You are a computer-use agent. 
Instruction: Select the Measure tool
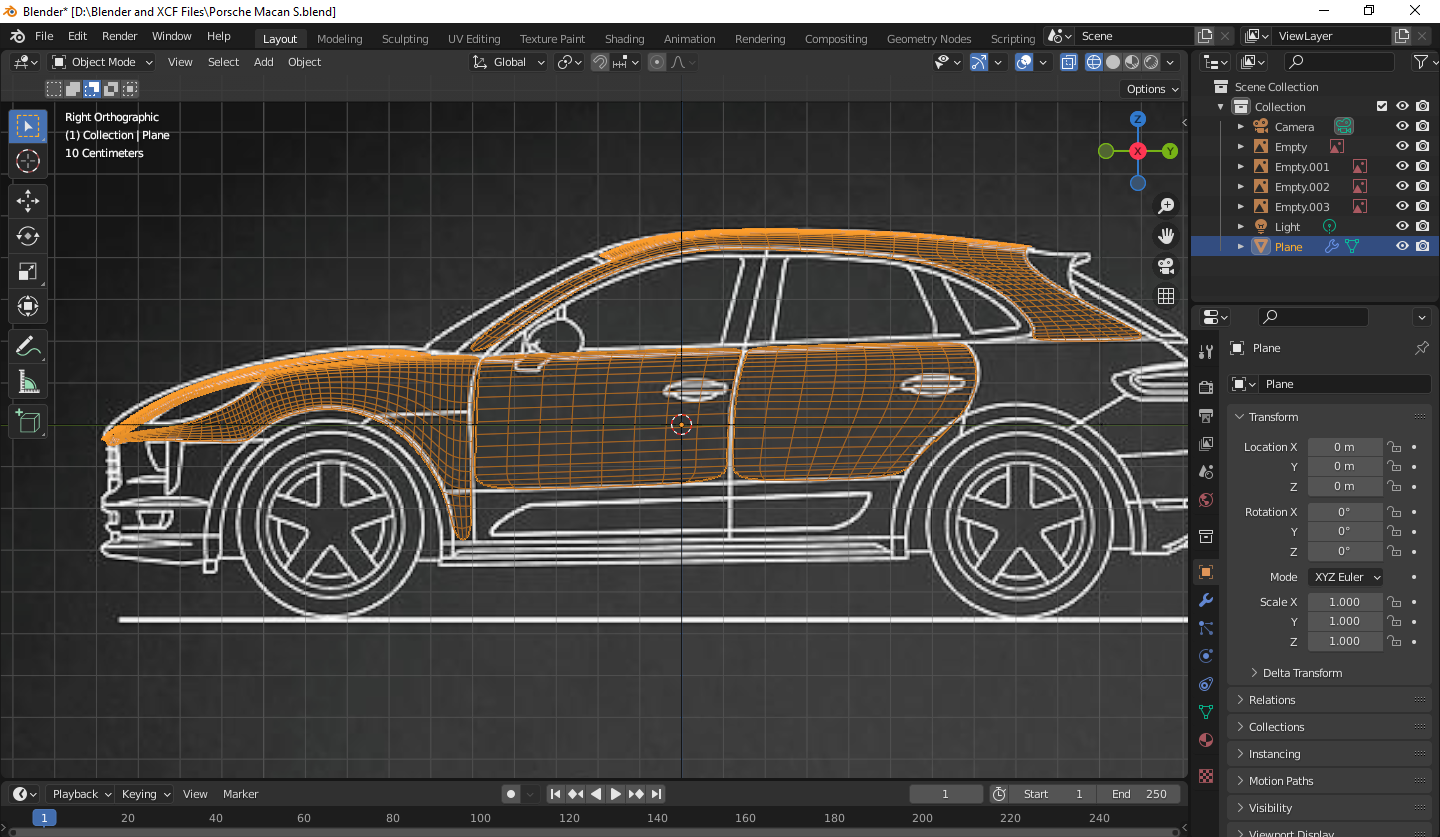(28, 382)
